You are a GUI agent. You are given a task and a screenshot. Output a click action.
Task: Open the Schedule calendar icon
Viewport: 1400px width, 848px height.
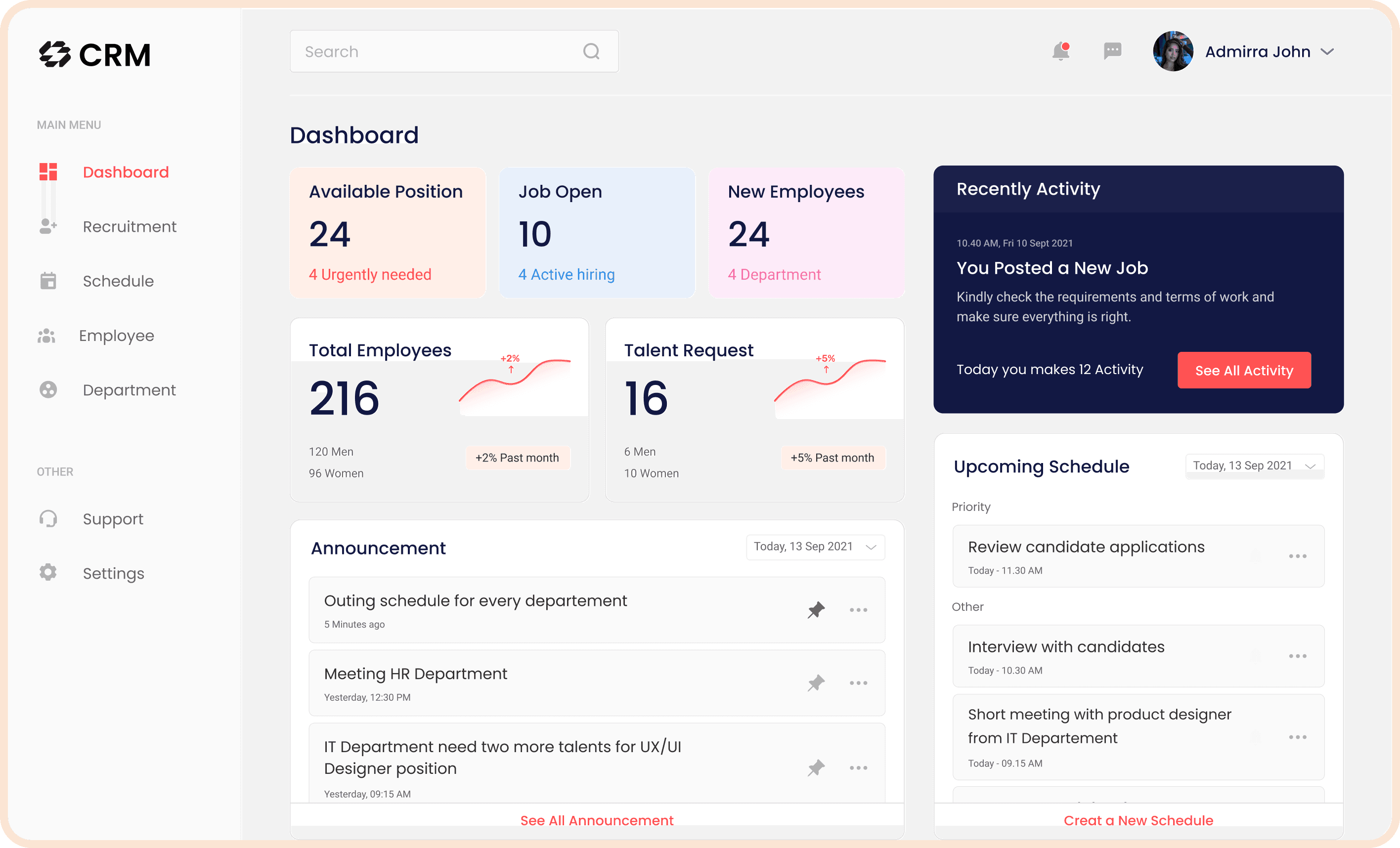(48, 280)
